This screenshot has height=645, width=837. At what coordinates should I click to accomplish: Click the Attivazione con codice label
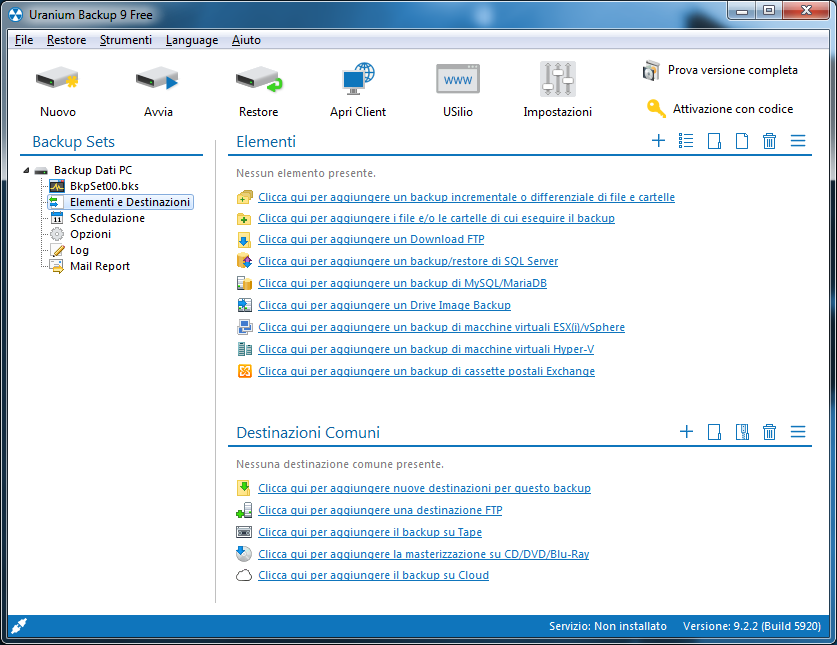[x=733, y=109]
